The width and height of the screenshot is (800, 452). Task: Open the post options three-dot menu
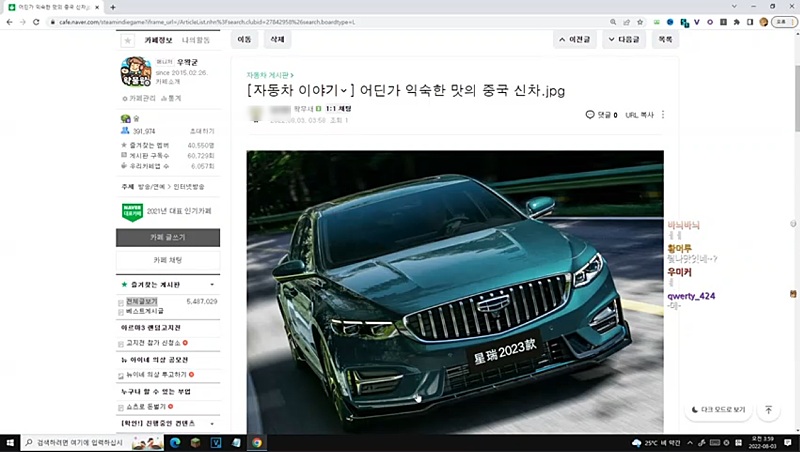tap(663, 115)
